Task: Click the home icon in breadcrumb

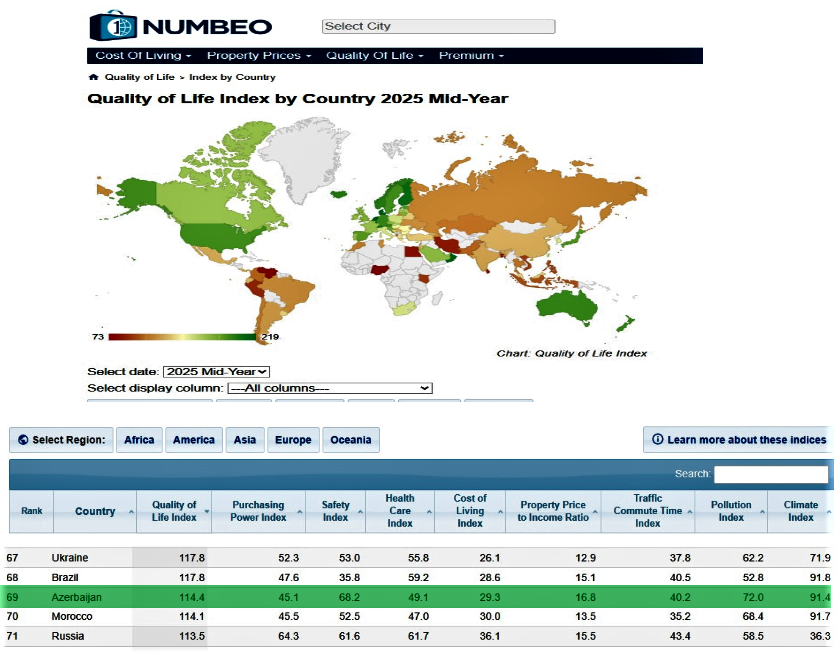Action: pyautogui.click(x=93, y=77)
